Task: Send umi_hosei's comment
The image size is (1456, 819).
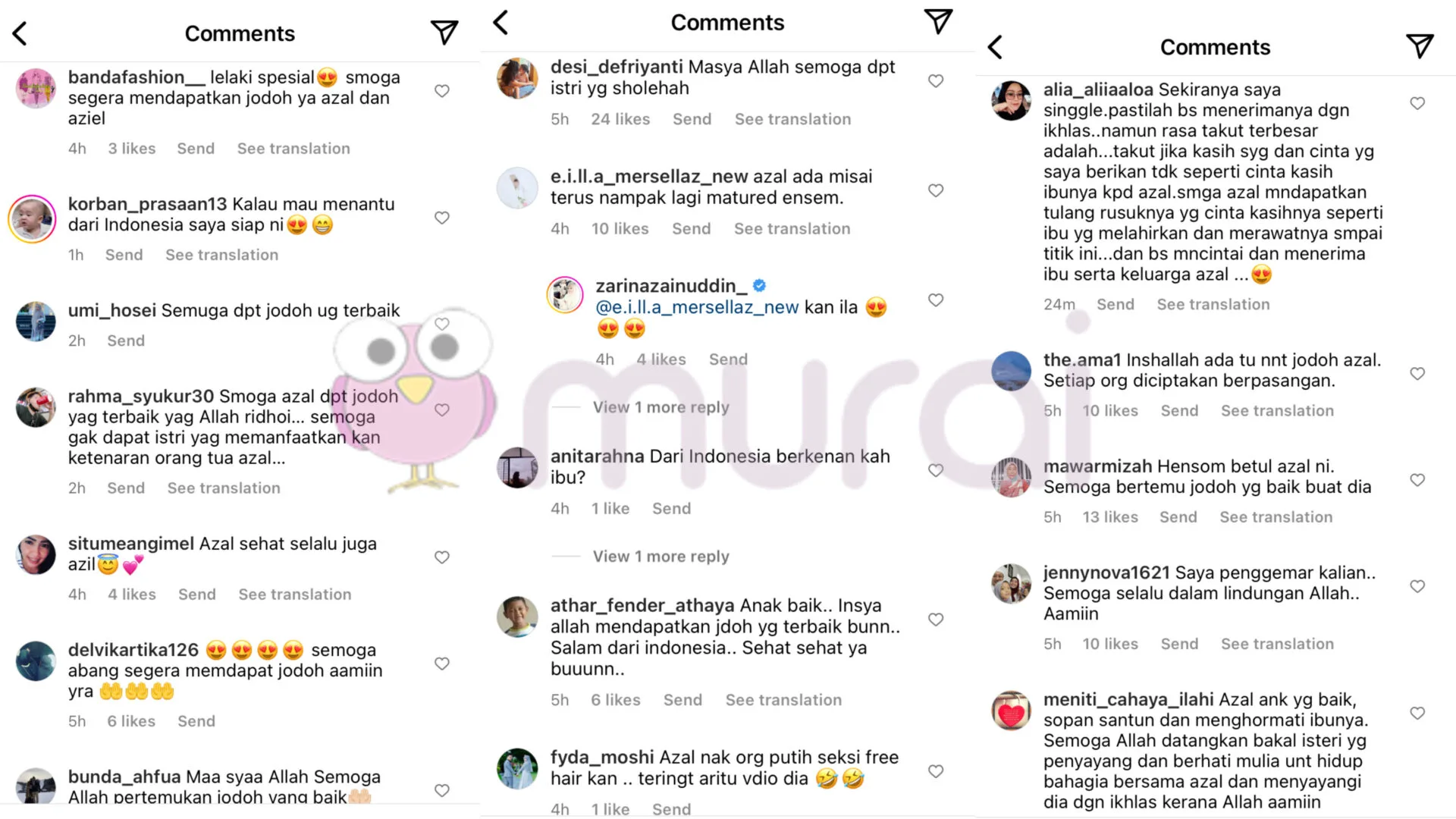Action: (126, 341)
